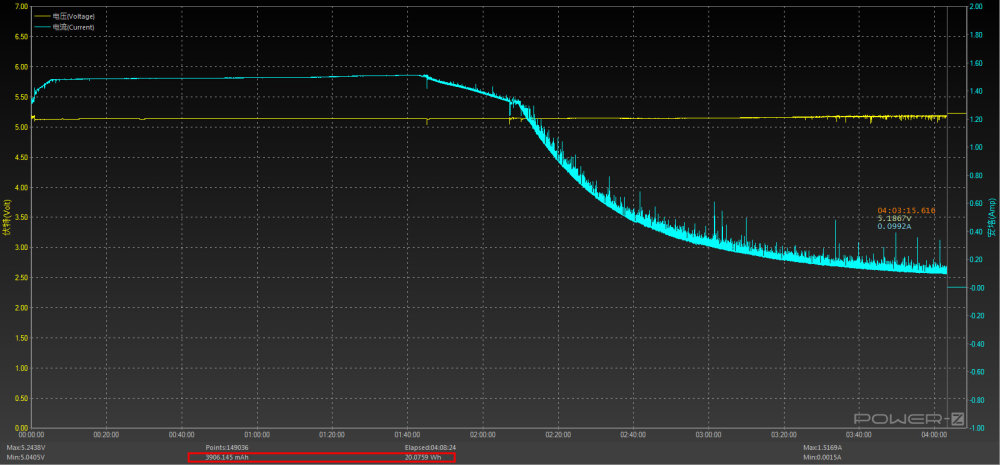
Task: Select the 3906.145 mAh capacity readout
Action: [226, 457]
